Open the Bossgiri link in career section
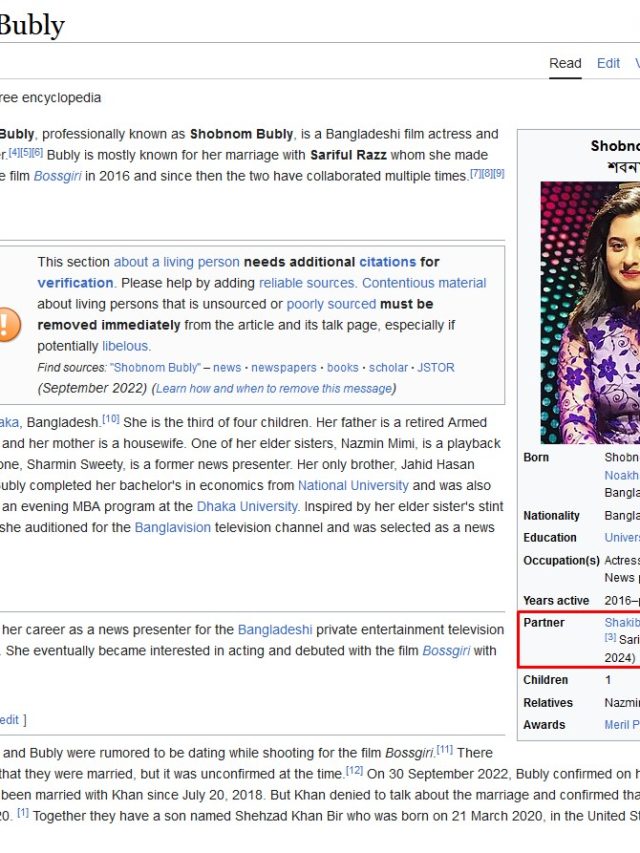 [446, 651]
